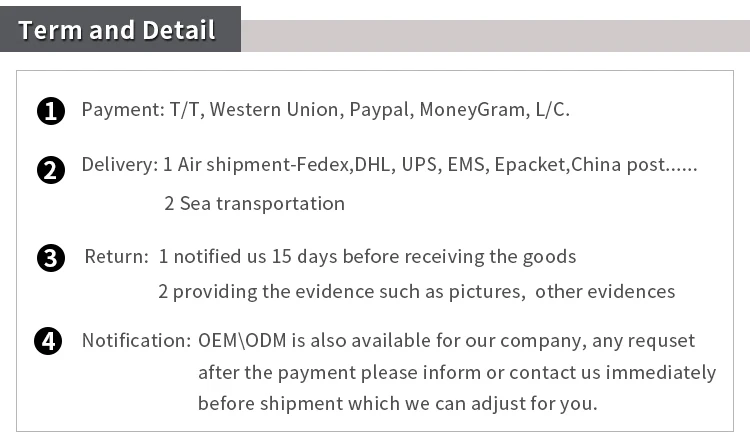Click the MoneyGram payment text
Viewport: 750px width, 437px height.
[474, 110]
